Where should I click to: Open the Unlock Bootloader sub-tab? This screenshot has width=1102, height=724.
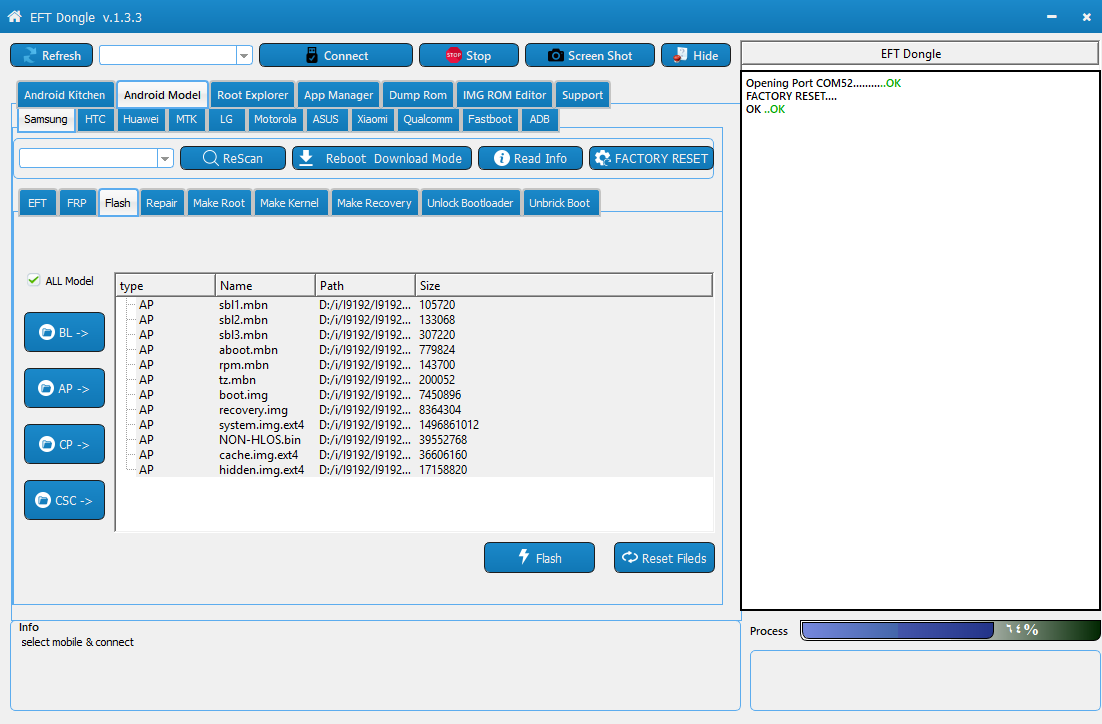470,202
